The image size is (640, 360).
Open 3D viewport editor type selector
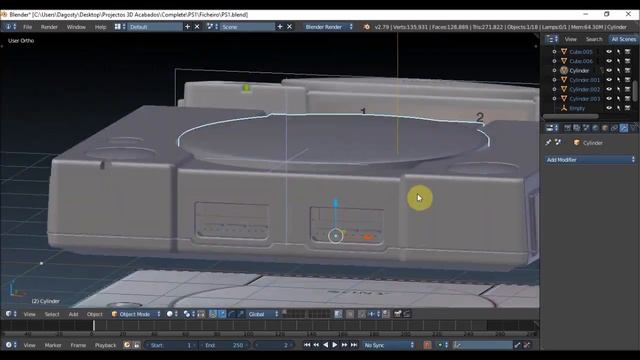point(11,314)
